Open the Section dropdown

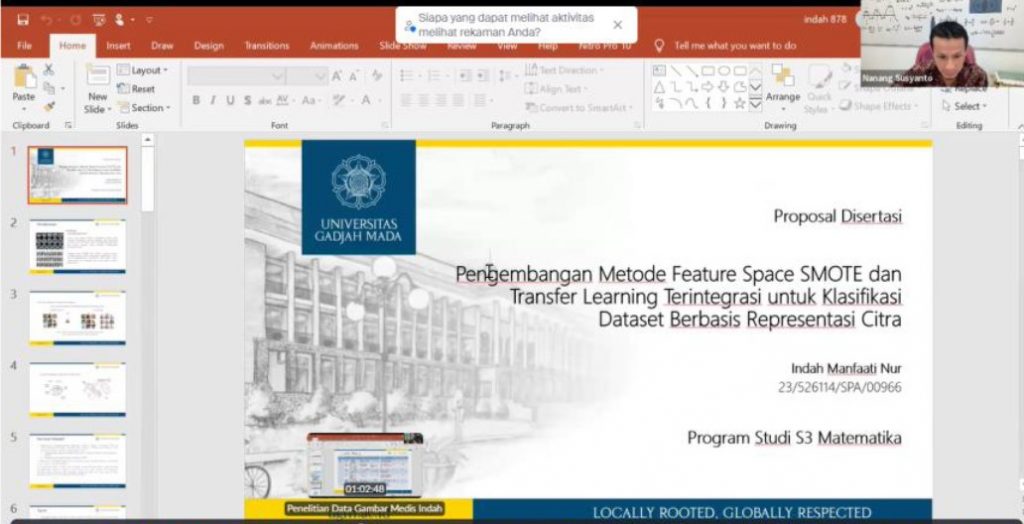144,108
